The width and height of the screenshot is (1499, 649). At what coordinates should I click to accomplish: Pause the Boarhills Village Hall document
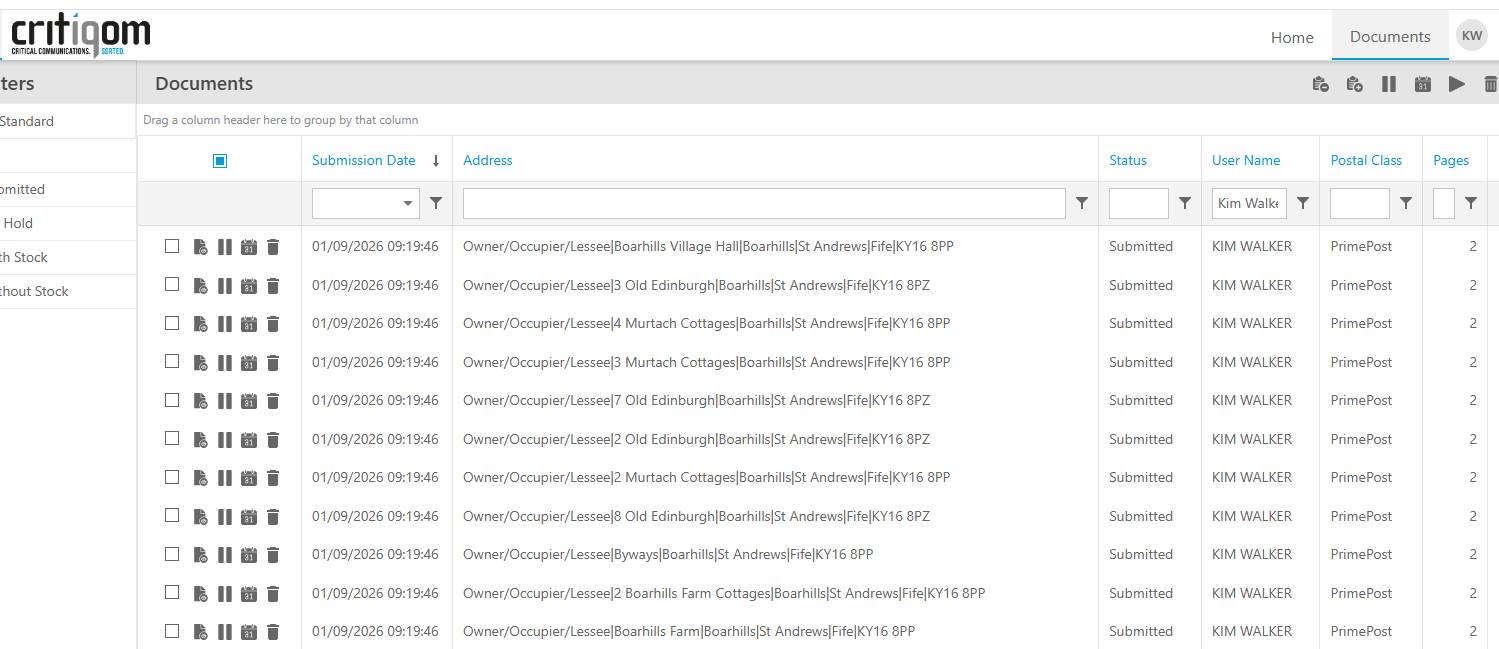coord(225,247)
